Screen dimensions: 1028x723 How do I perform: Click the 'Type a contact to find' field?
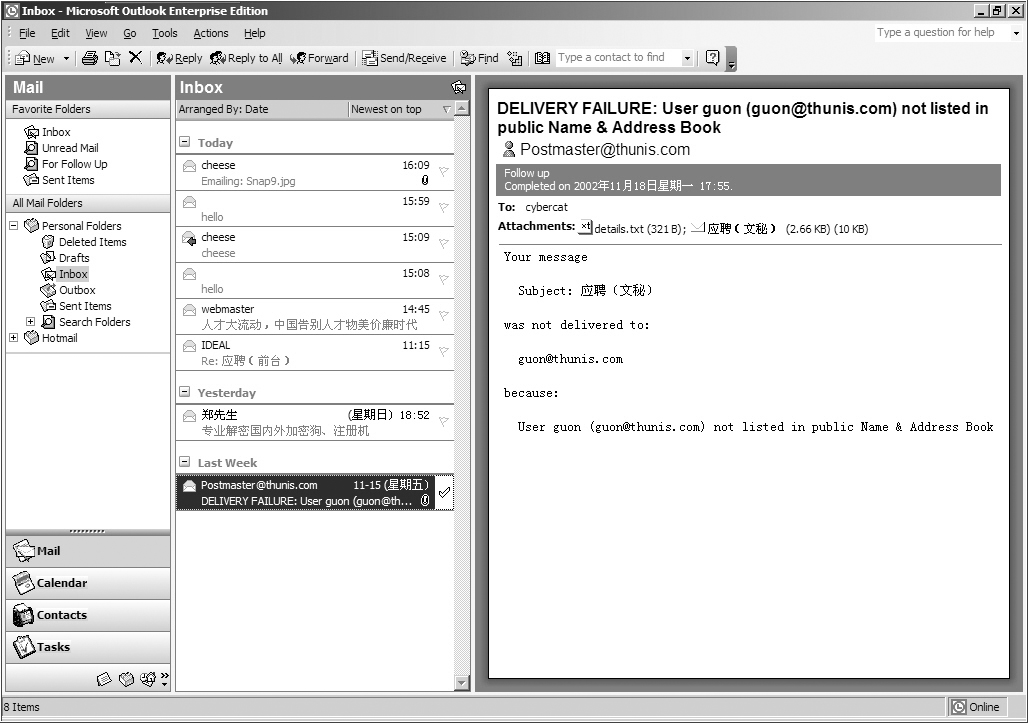618,58
